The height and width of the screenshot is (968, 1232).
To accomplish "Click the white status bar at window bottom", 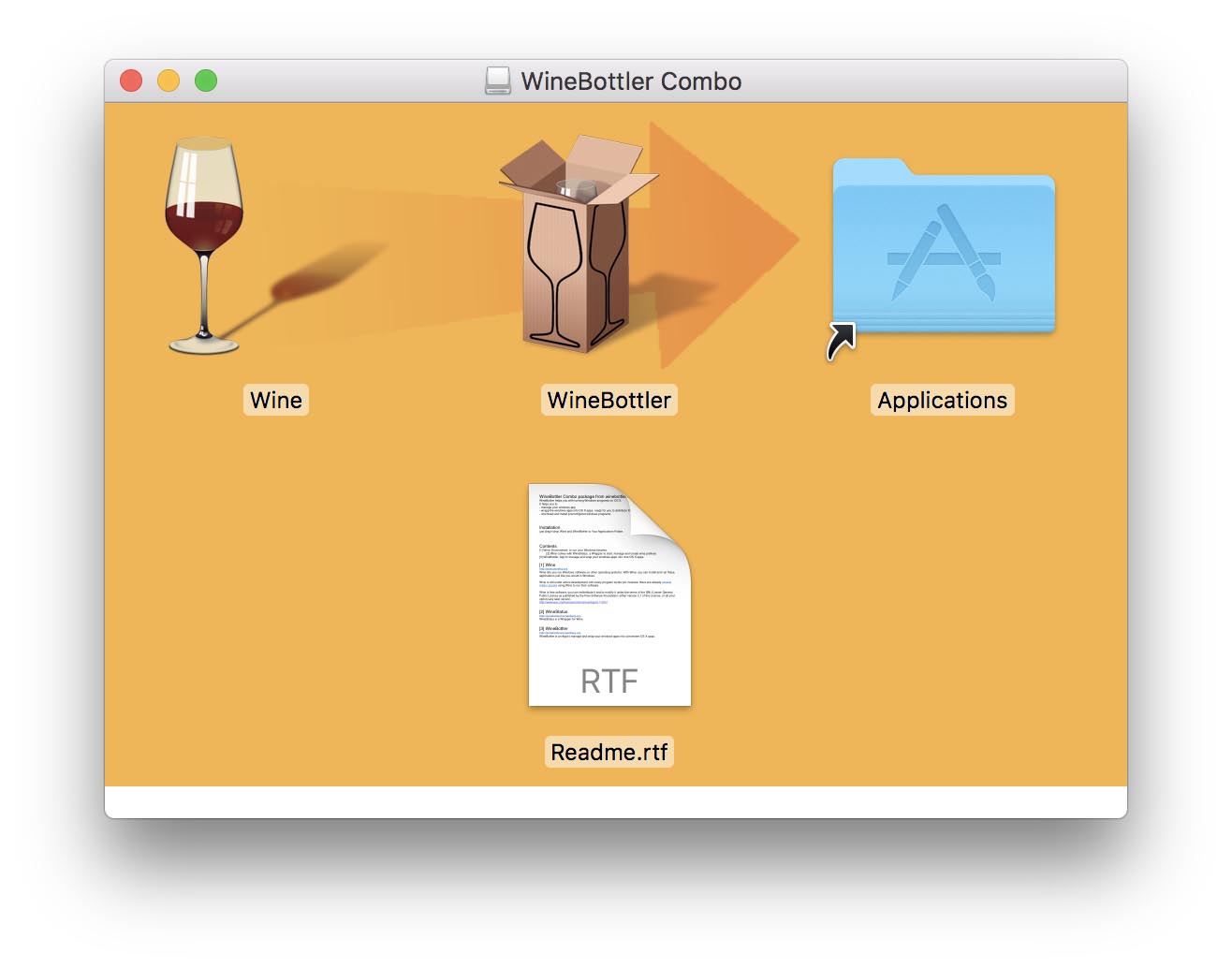I will tap(616, 805).
